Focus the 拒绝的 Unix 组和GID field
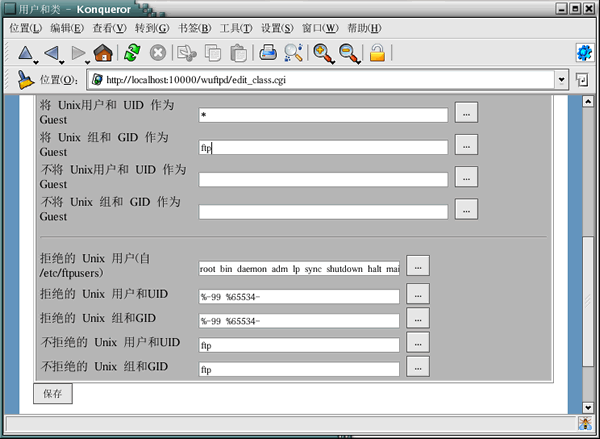This screenshot has height=439, width=600. (x=299, y=321)
